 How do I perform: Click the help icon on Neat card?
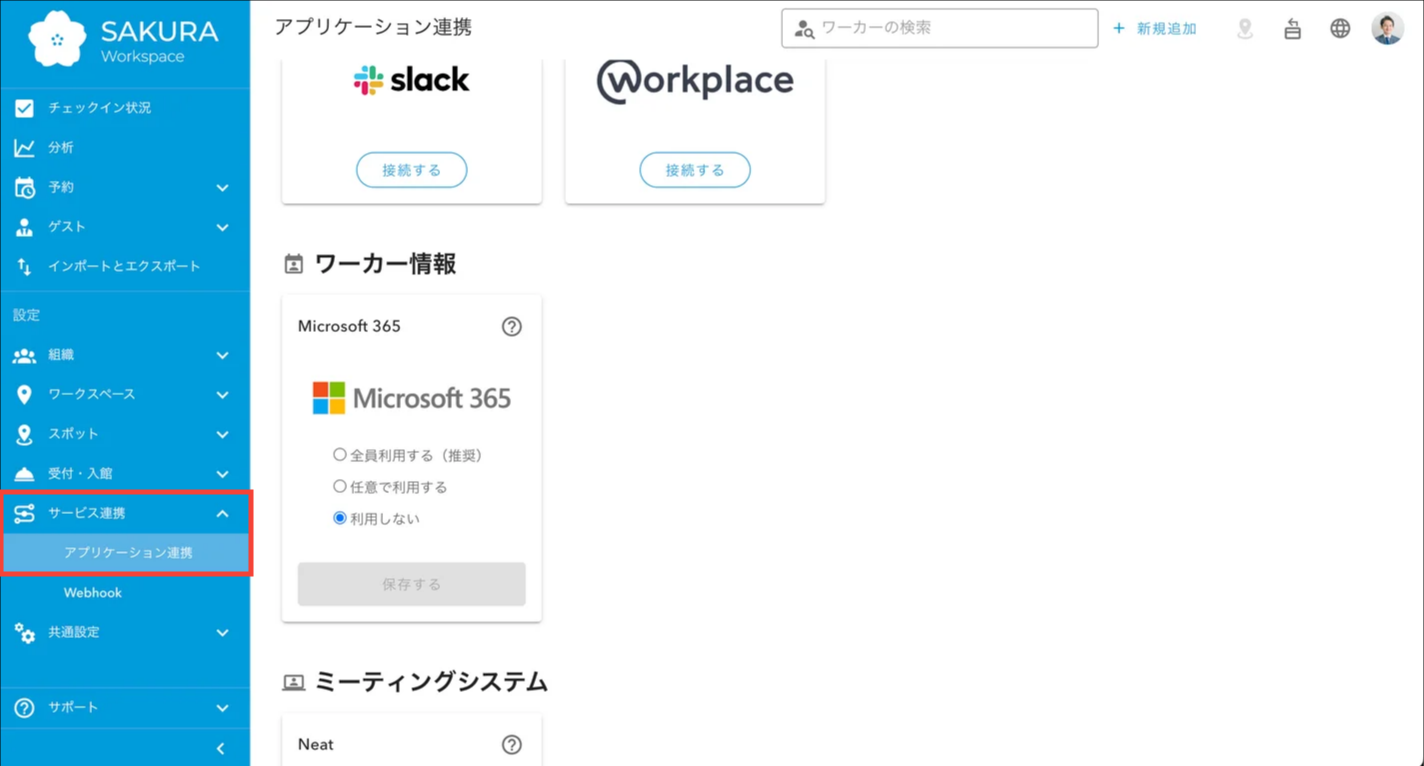[x=511, y=745]
